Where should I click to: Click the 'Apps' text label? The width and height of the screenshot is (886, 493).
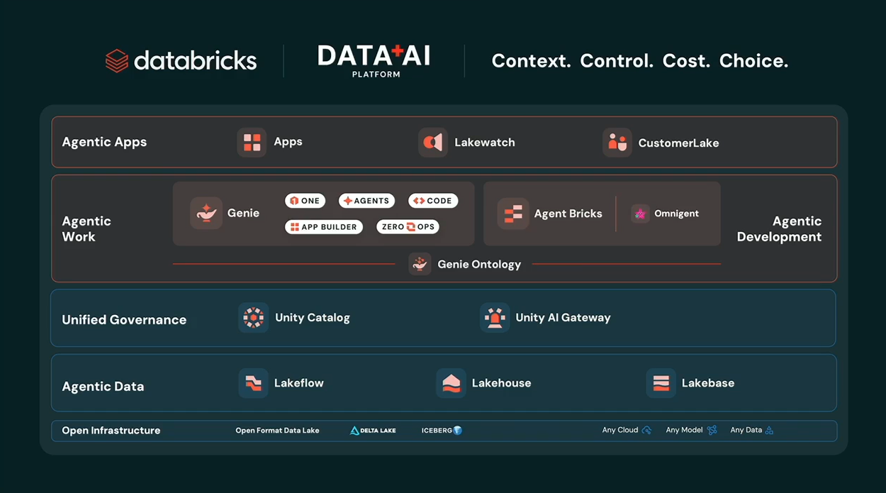pyautogui.click(x=288, y=142)
